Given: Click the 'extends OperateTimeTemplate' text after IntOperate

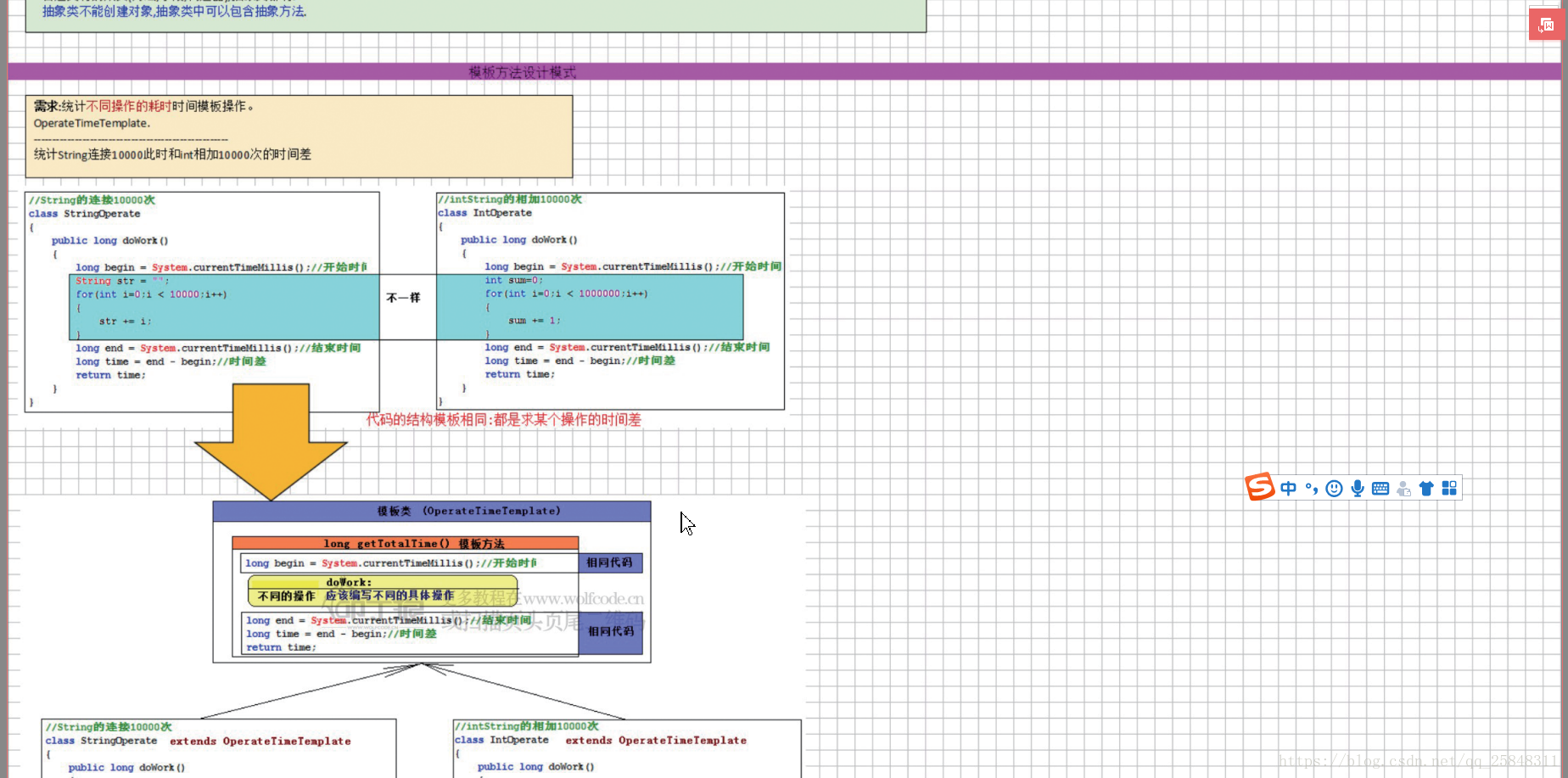Looking at the screenshot, I should click(656, 741).
